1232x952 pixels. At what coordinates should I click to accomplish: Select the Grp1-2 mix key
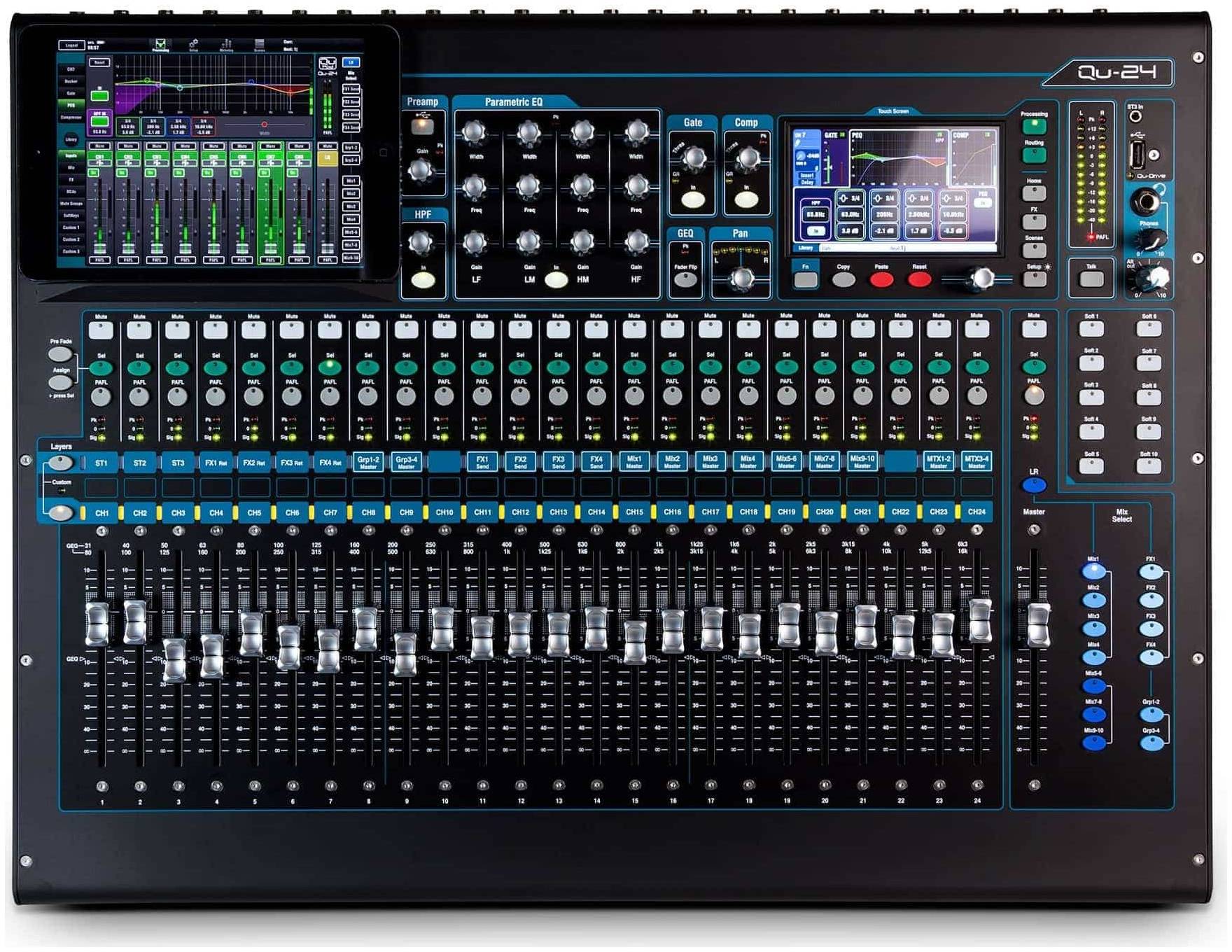click(x=1151, y=715)
